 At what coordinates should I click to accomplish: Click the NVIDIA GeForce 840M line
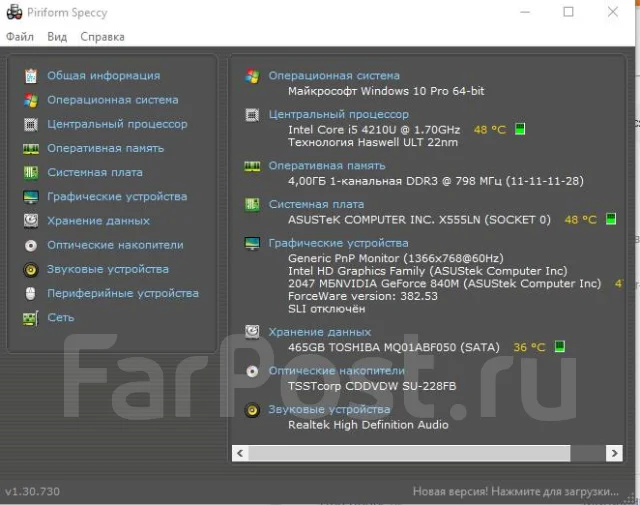click(444, 283)
